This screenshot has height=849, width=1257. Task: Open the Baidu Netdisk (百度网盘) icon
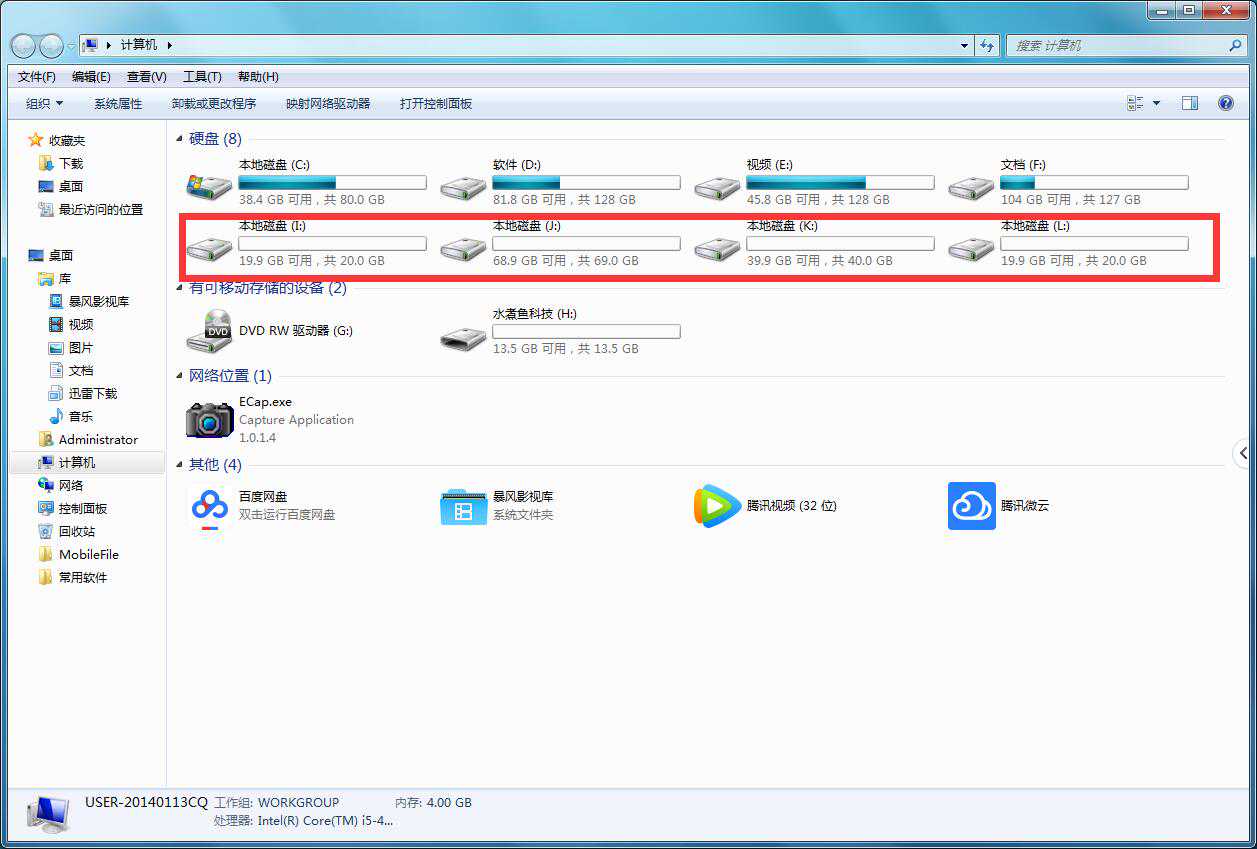point(210,506)
